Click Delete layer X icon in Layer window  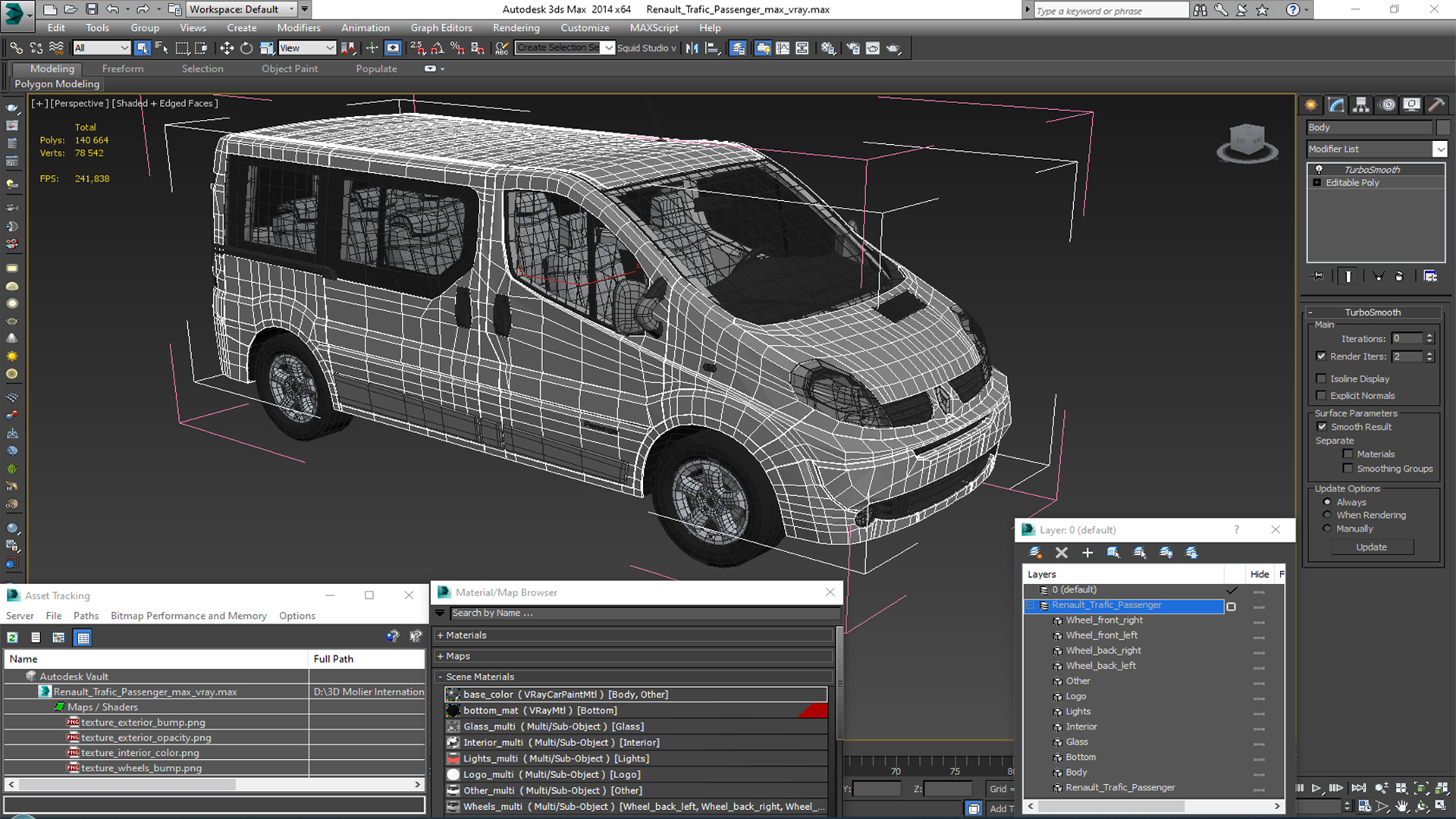[1062, 553]
